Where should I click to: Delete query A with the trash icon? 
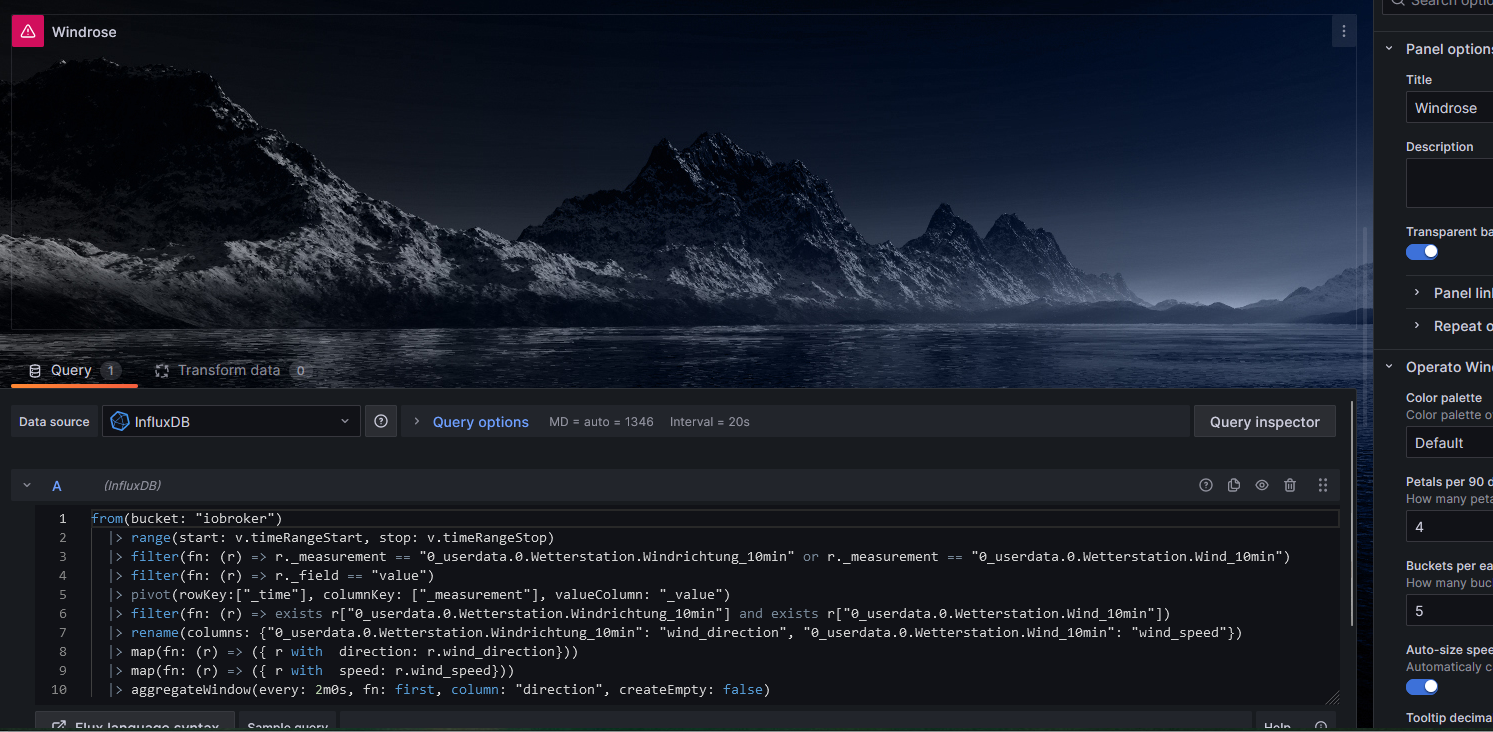1290,485
